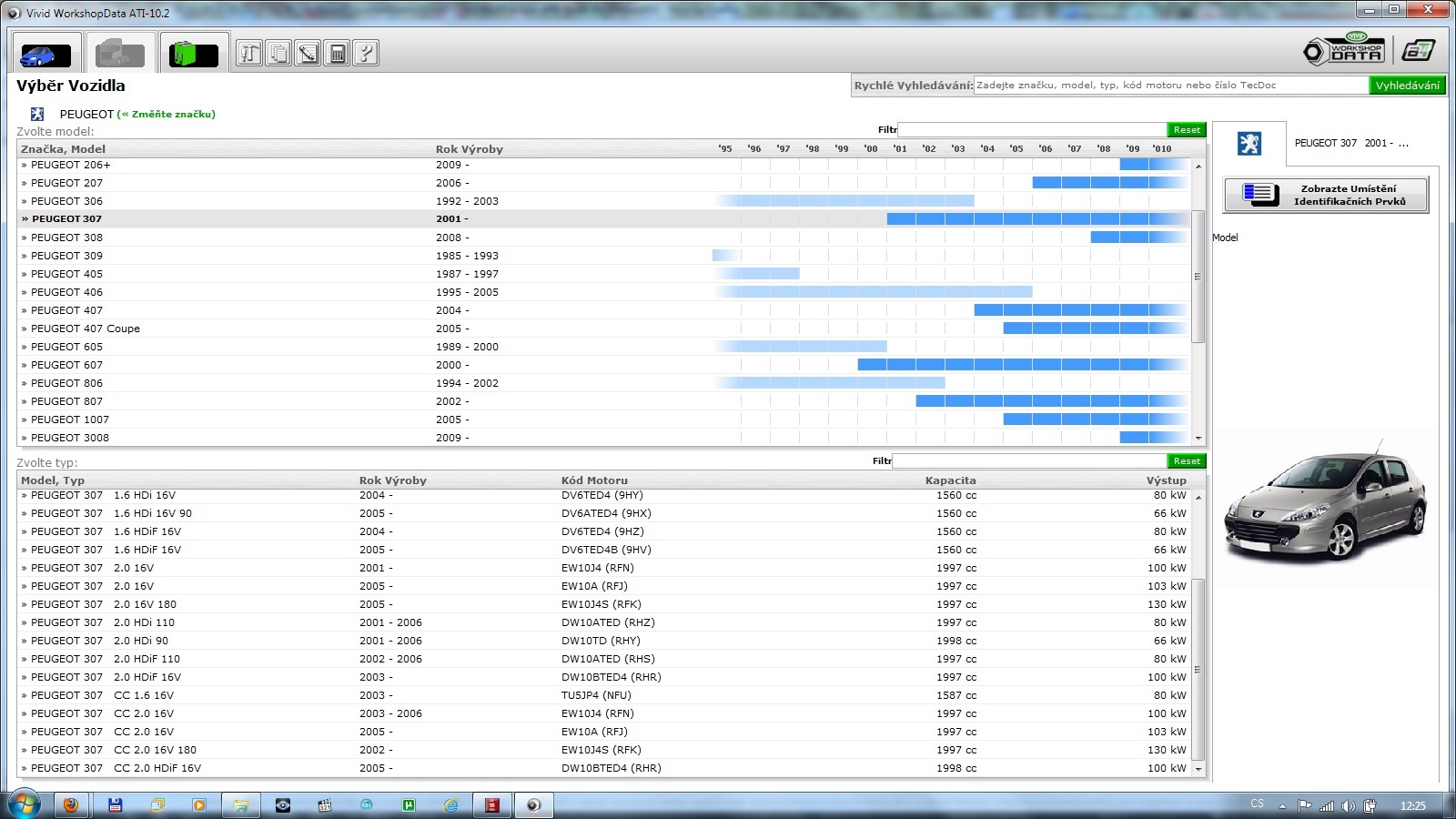The height and width of the screenshot is (819, 1456).
Task: Show hidden tray icons arrow
Action: click(x=1282, y=805)
